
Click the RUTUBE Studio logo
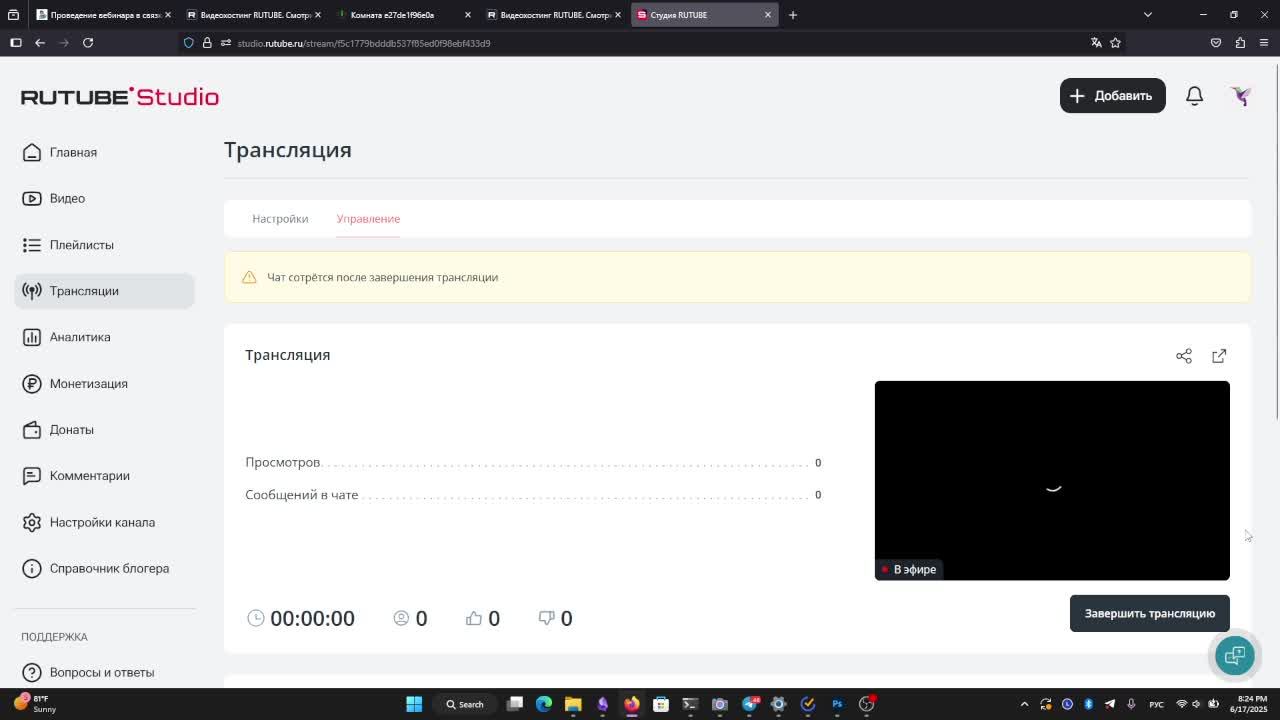click(120, 96)
